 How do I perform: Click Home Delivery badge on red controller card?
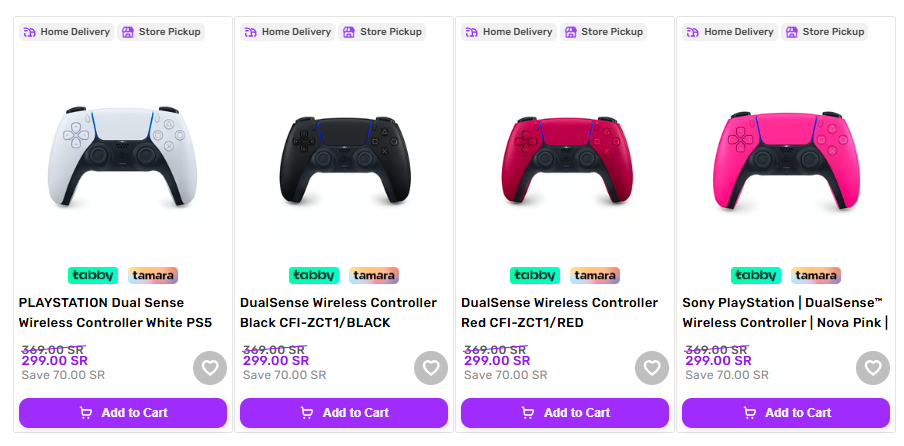[x=509, y=32]
